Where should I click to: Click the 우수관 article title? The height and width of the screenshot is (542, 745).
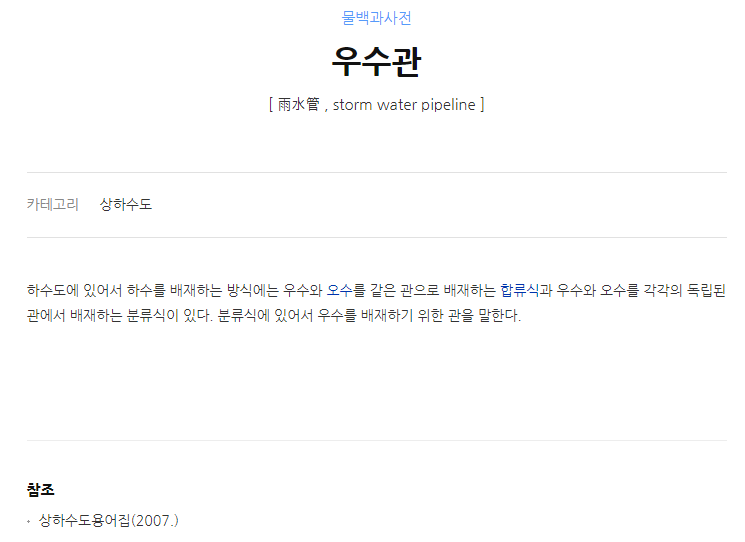click(x=376, y=62)
